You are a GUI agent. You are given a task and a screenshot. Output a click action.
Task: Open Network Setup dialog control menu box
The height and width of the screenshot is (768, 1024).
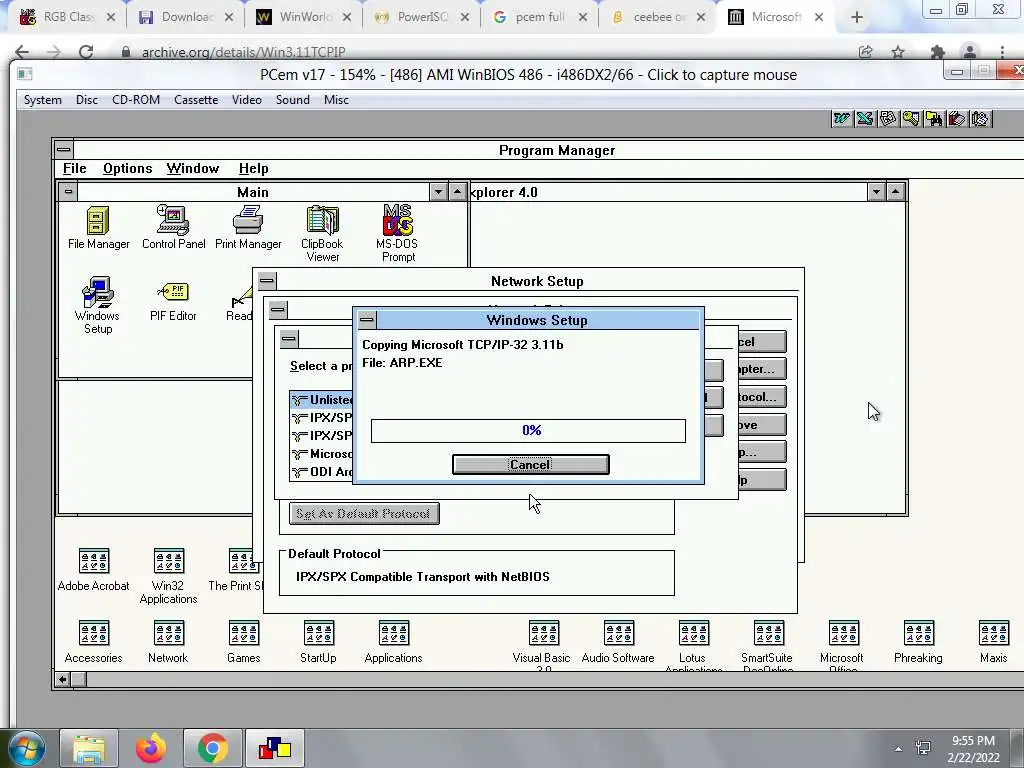pyautogui.click(x=266, y=281)
